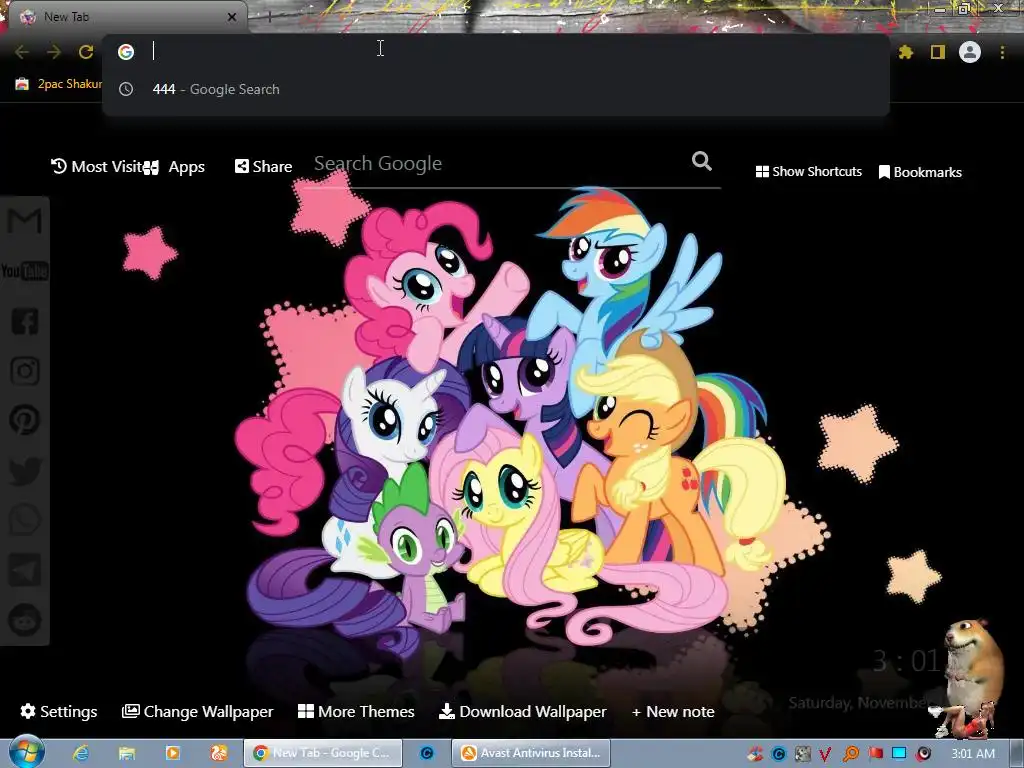This screenshot has width=1024, height=768.
Task: Open the Windows Start menu
Action: [26, 752]
